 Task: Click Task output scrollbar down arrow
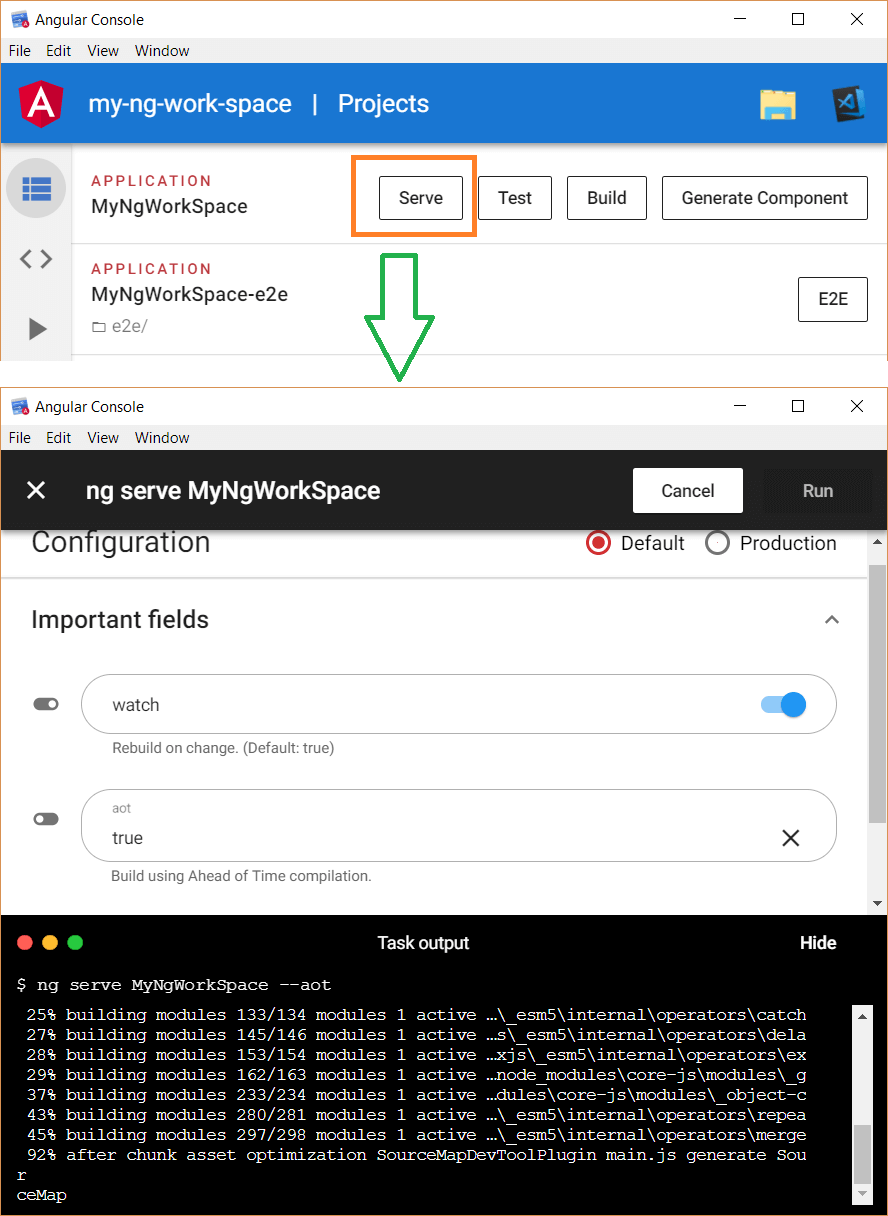coord(863,1196)
